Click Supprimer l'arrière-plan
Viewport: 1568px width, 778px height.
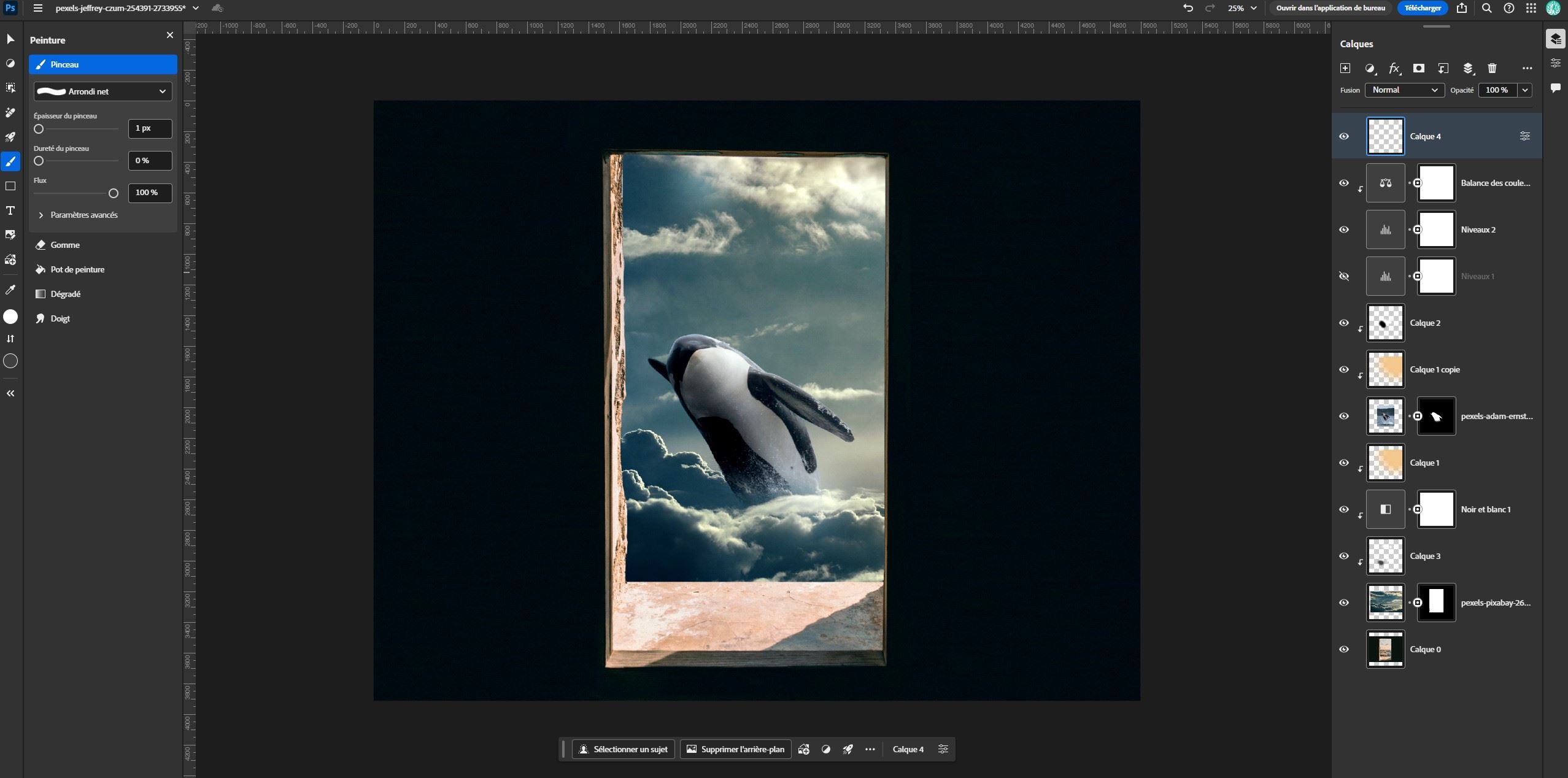click(x=735, y=749)
